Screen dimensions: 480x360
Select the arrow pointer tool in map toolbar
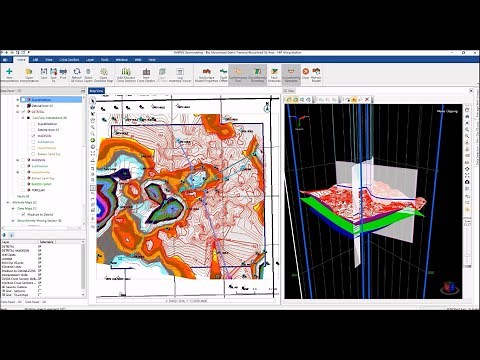click(93, 101)
